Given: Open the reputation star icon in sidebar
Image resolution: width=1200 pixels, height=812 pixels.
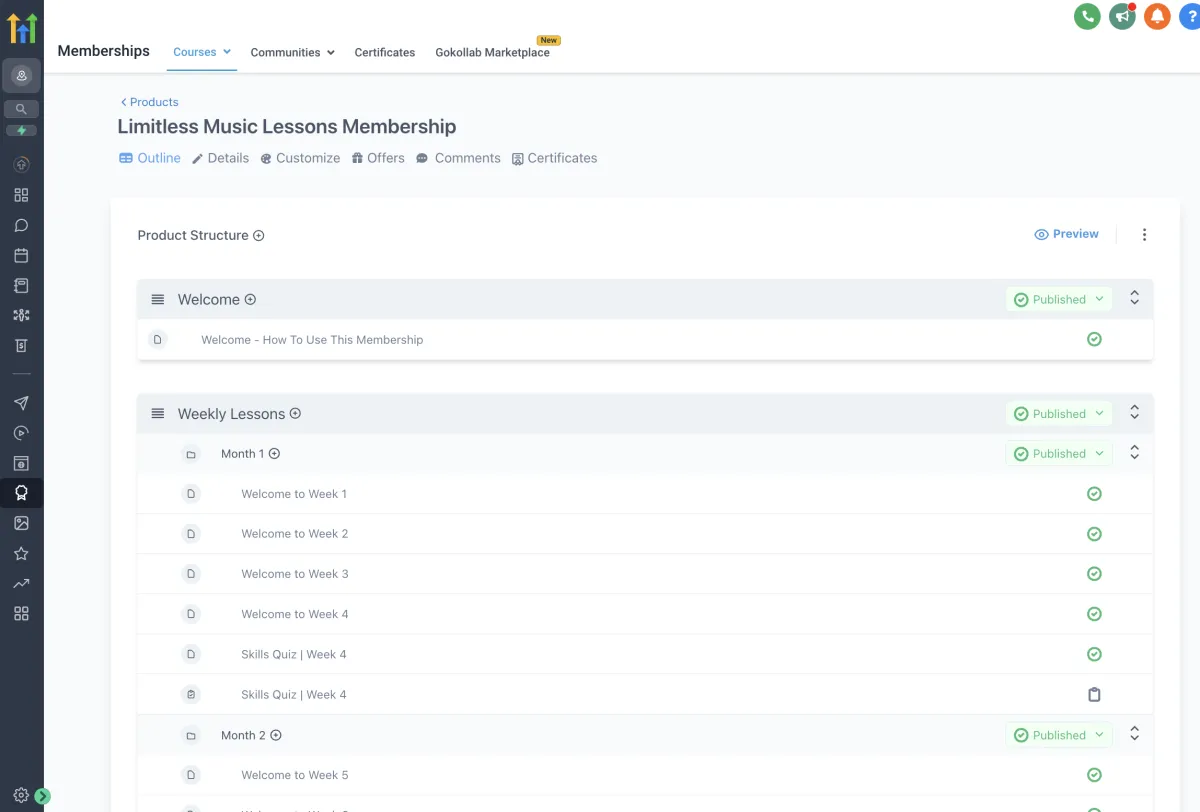Looking at the screenshot, I should [22, 553].
